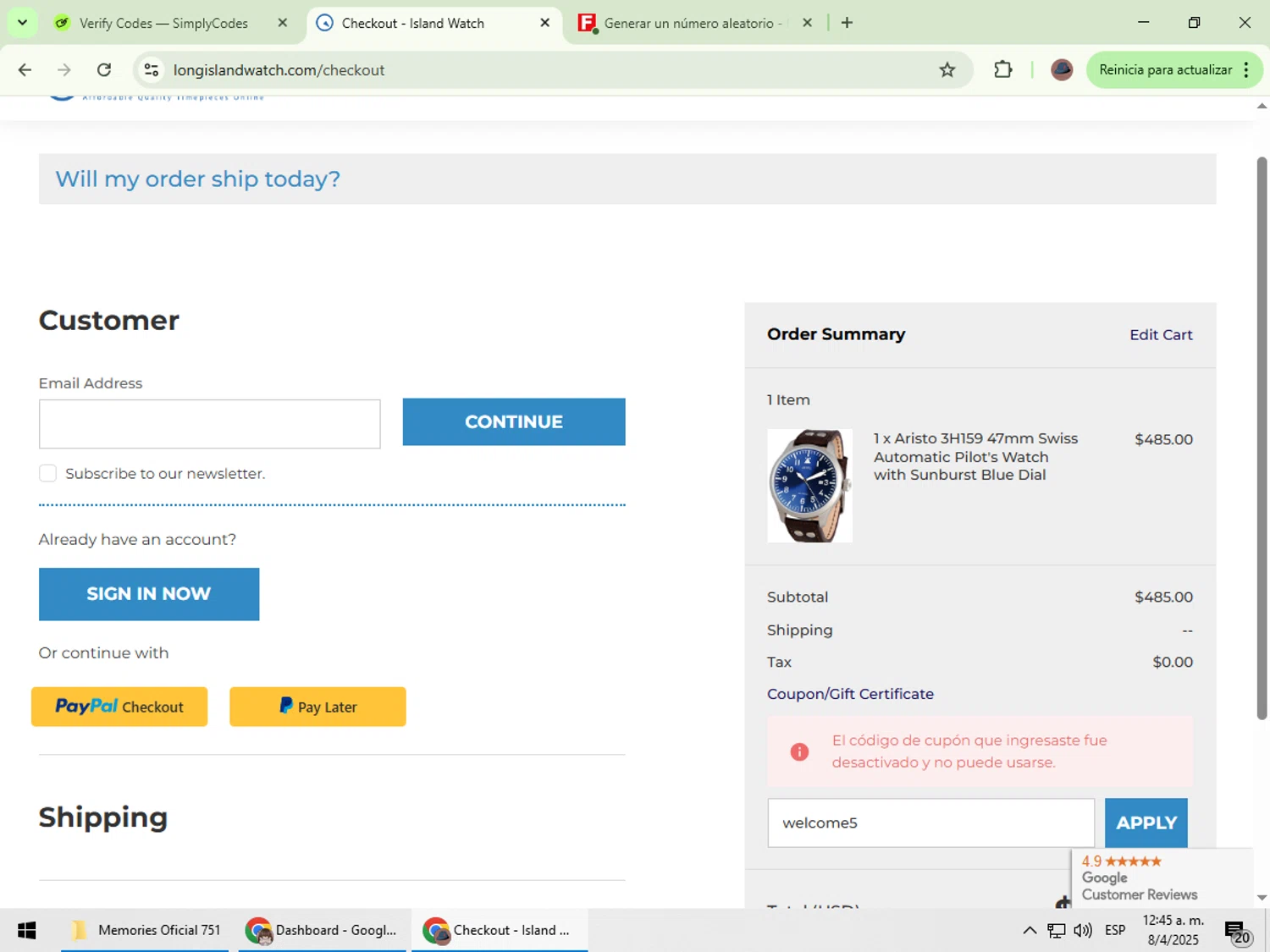Close the Generar un número aleatorio tab
The image size is (1270, 952).
coord(808,23)
